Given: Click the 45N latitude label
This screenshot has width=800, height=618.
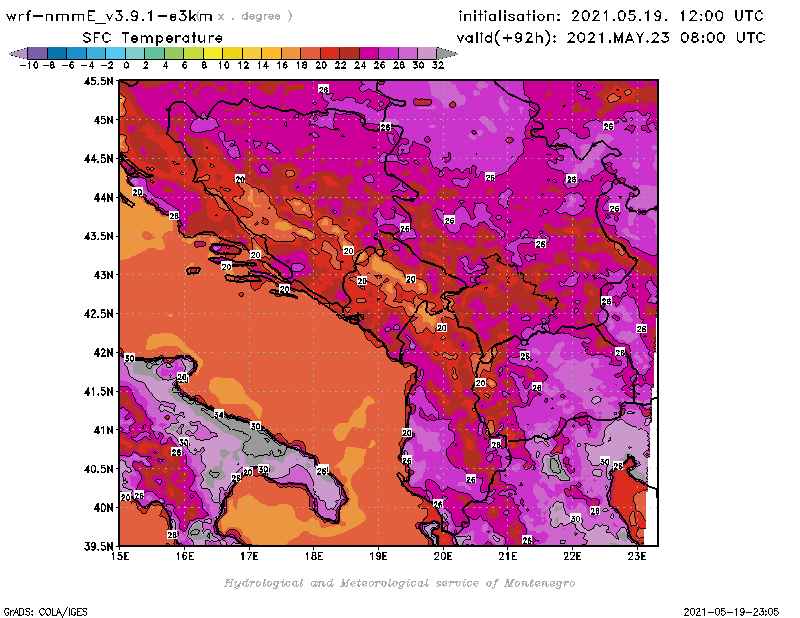Looking at the screenshot, I should pos(104,120).
